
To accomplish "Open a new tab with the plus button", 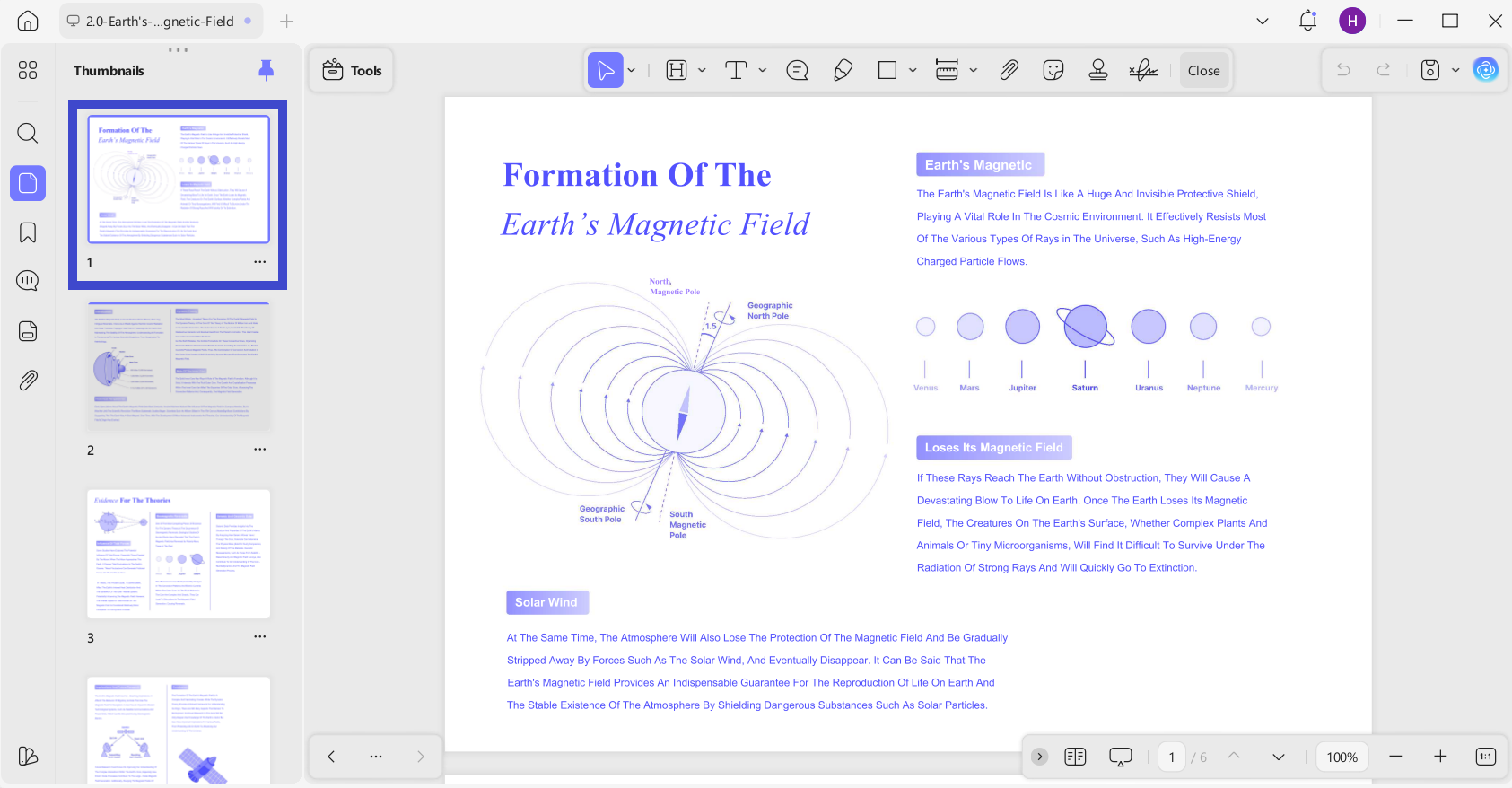I will pos(287,22).
